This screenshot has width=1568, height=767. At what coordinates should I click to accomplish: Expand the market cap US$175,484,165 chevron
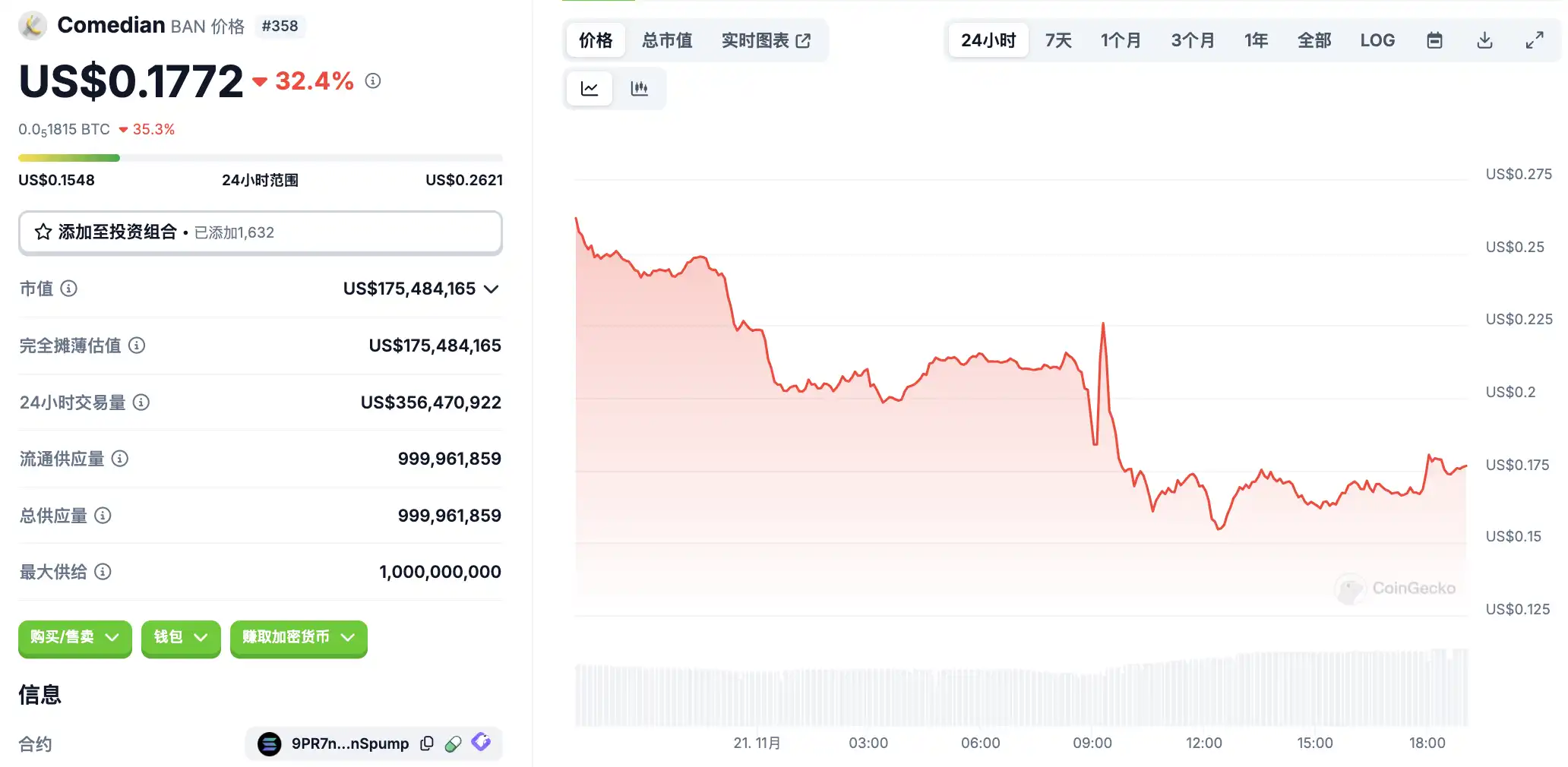(492, 289)
